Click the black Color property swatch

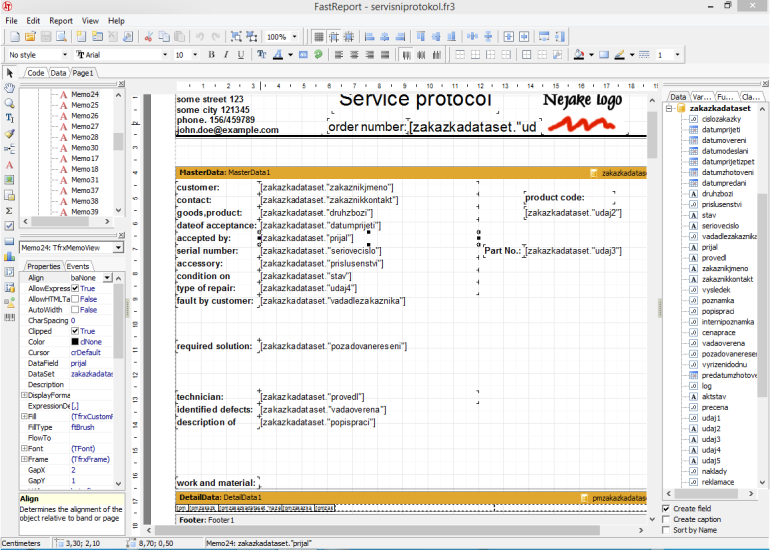[75, 342]
